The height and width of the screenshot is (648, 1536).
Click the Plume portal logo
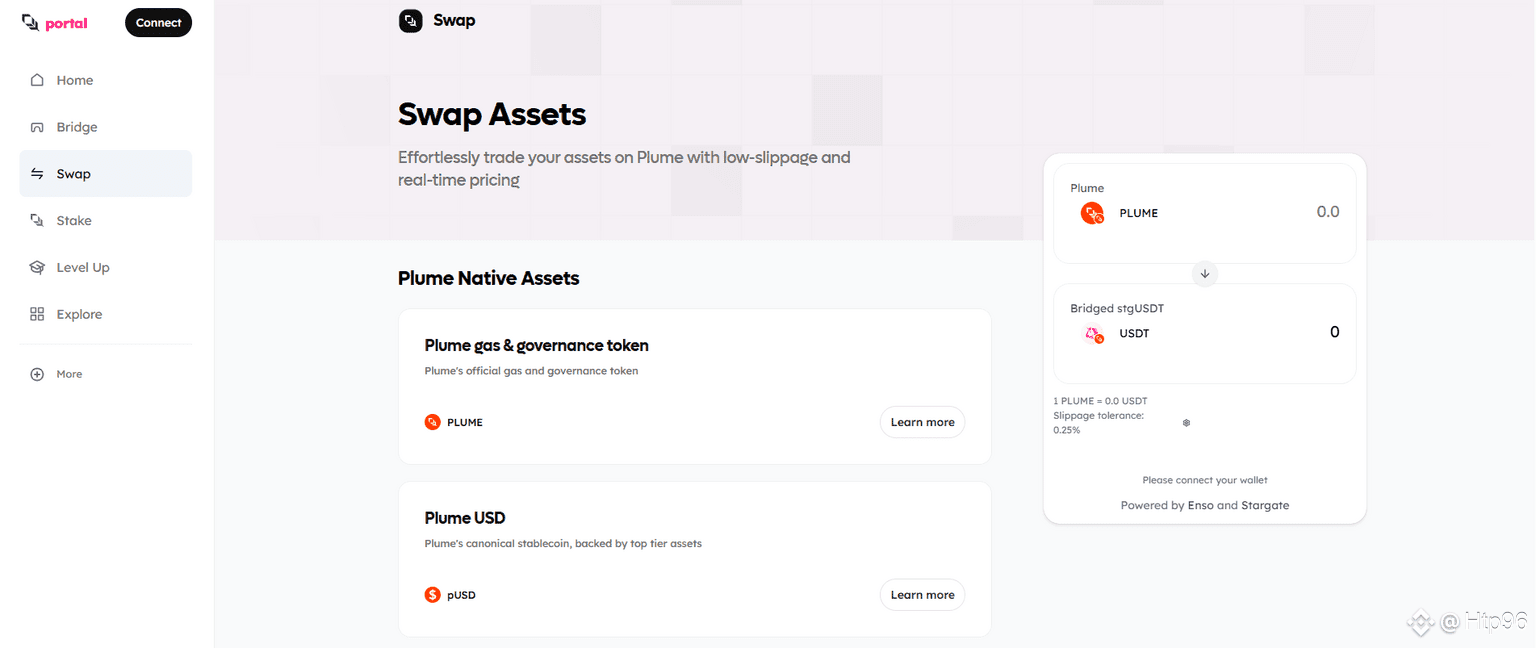55,23
